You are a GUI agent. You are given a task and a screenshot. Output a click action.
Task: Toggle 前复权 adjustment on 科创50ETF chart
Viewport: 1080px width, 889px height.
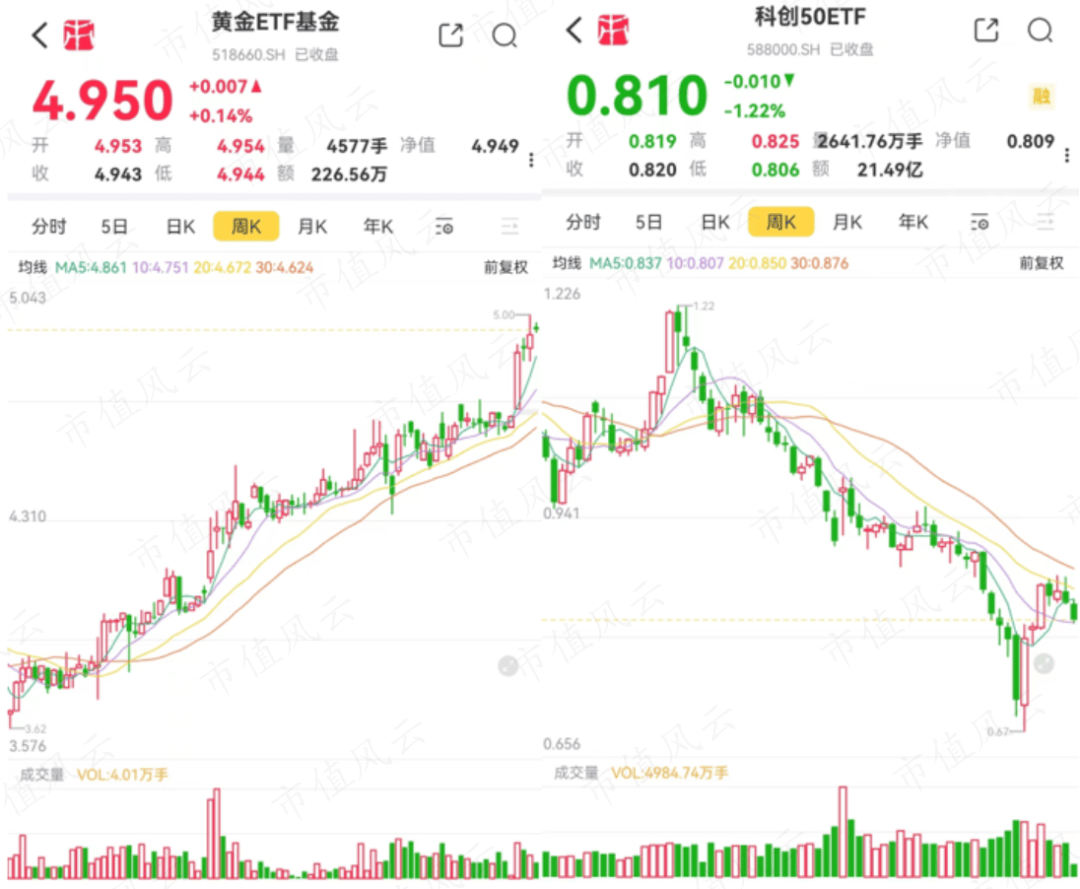pos(1039,263)
